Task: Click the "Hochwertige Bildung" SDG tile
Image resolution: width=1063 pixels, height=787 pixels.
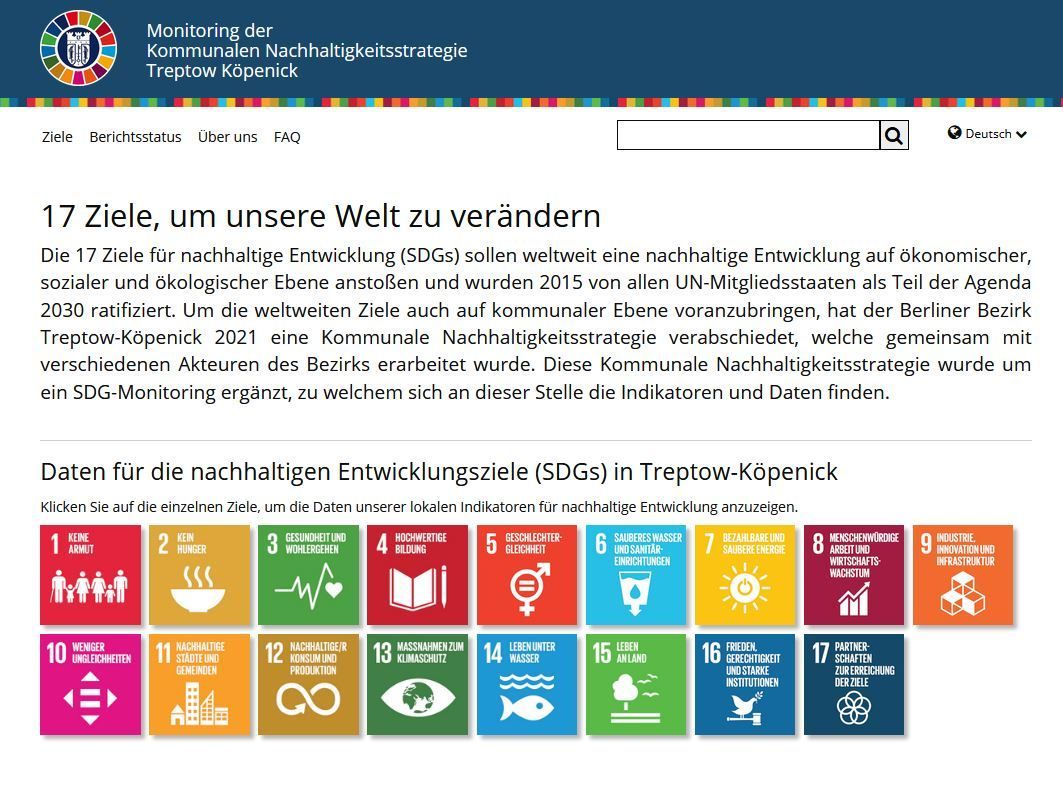Action: click(417, 575)
